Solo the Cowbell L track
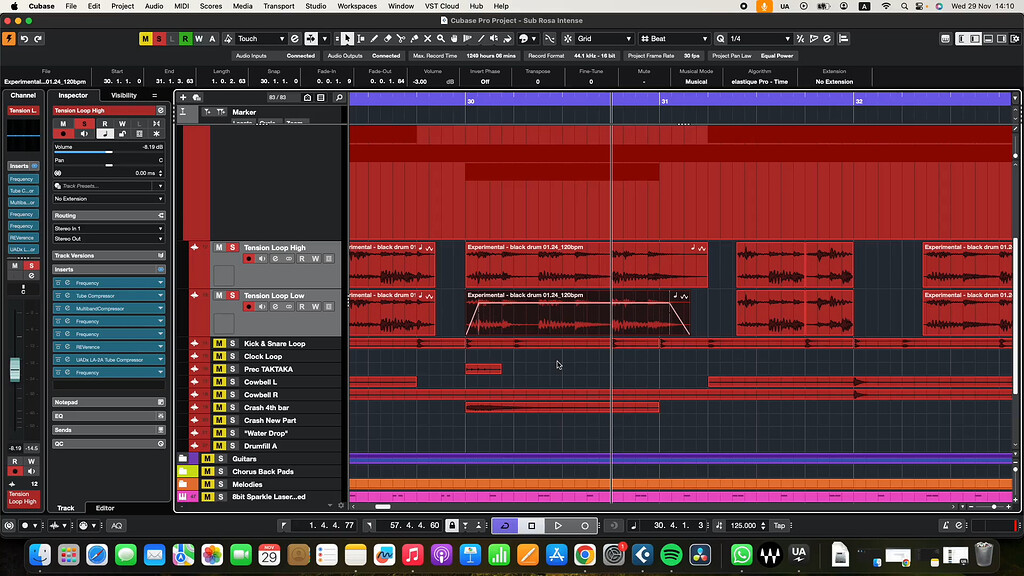 tap(232, 382)
